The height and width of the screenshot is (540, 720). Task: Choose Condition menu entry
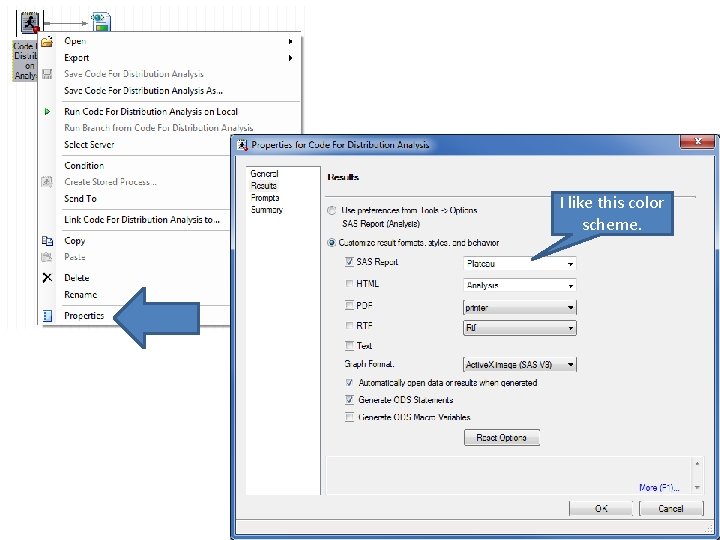pos(84,165)
